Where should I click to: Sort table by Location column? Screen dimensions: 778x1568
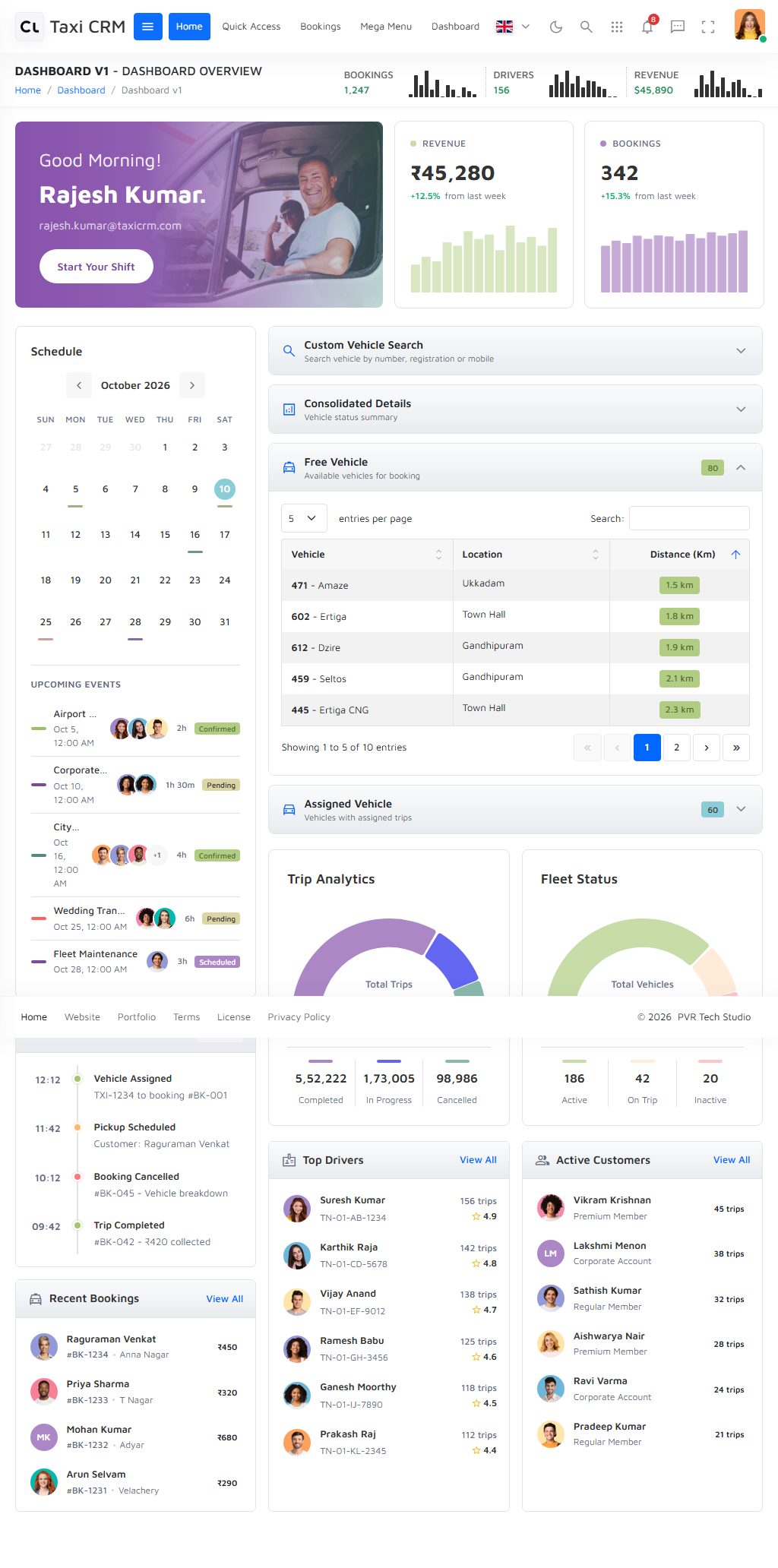[x=531, y=555]
